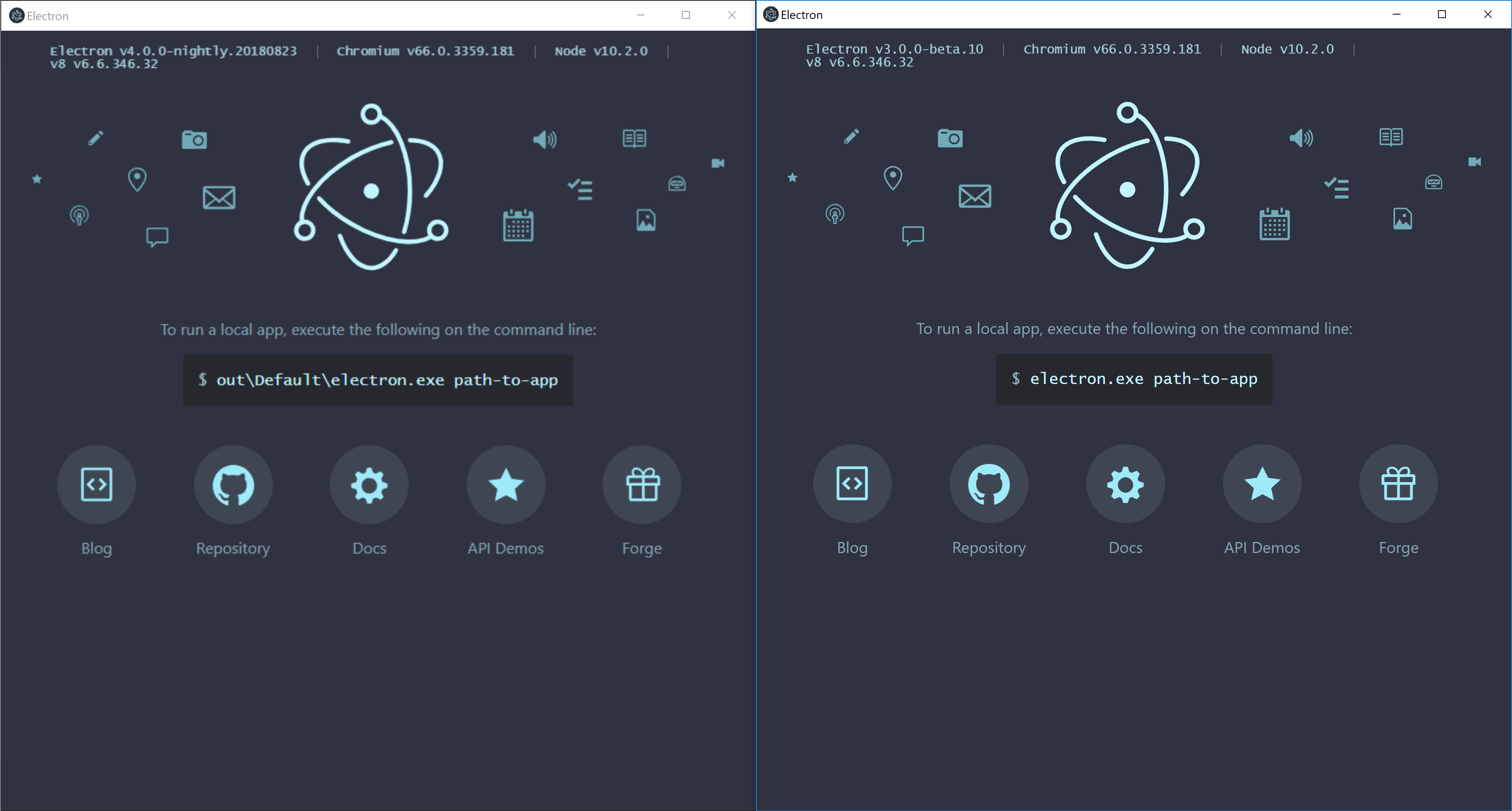Click the API Demos link label in the right window
The width and height of the screenshot is (1512, 811).
tap(1262, 547)
